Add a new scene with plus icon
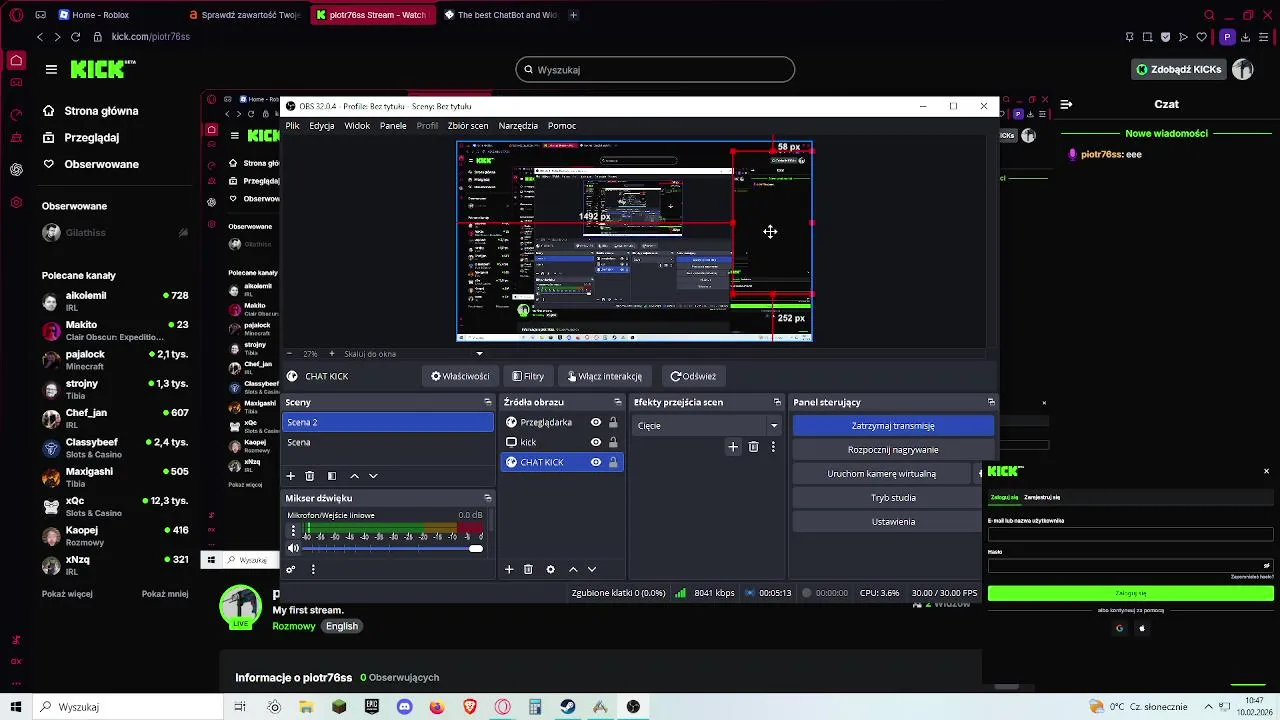The width and height of the screenshot is (1280, 720). click(291, 476)
